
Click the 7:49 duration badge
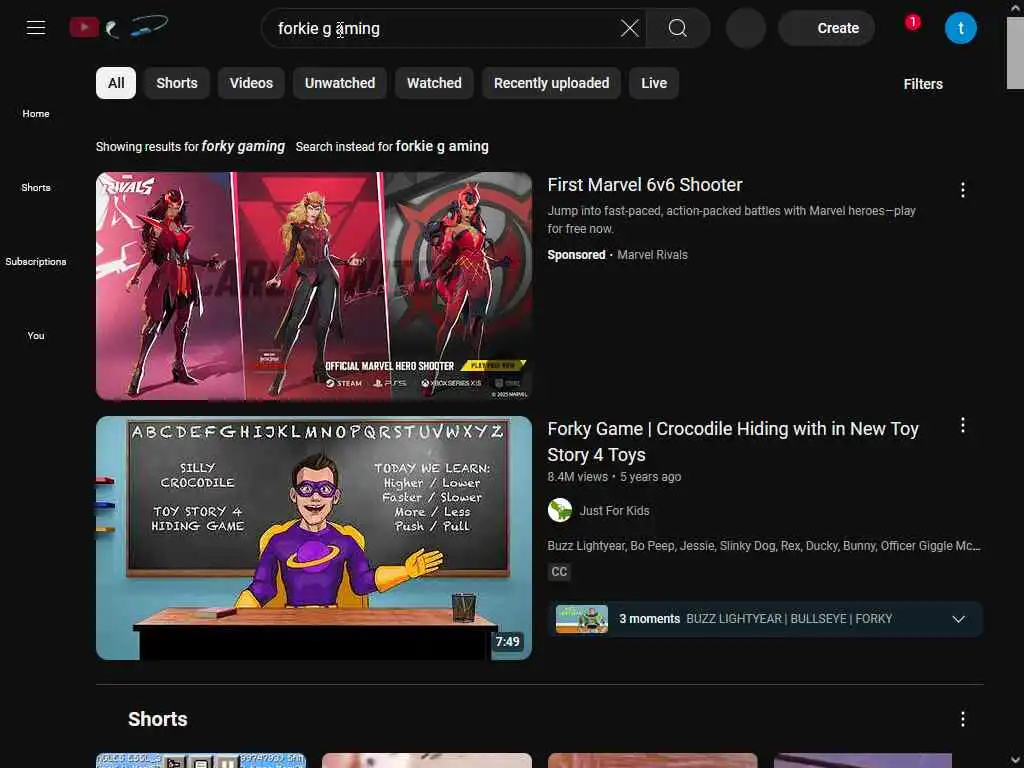point(507,641)
